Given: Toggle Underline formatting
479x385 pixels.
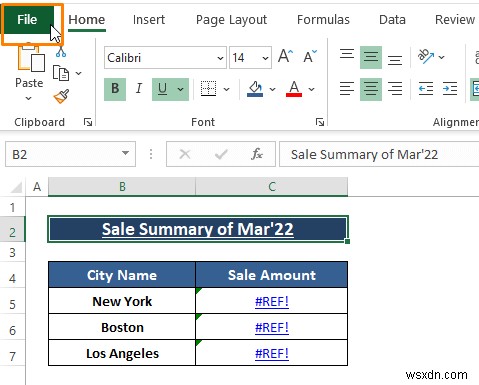Looking at the screenshot, I should click(x=162, y=89).
